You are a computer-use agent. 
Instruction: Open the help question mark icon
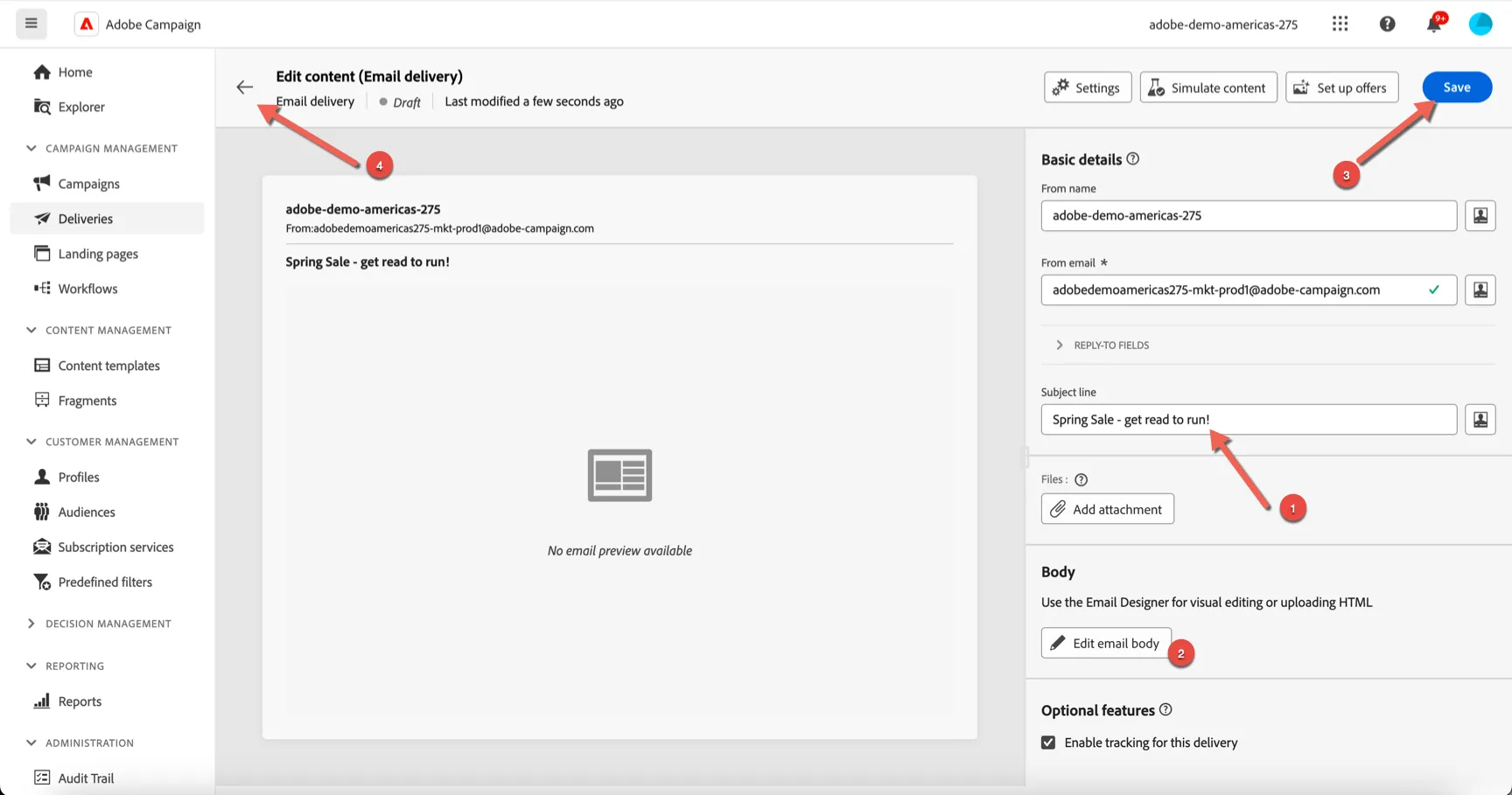pyautogui.click(x=1387, y=24)
